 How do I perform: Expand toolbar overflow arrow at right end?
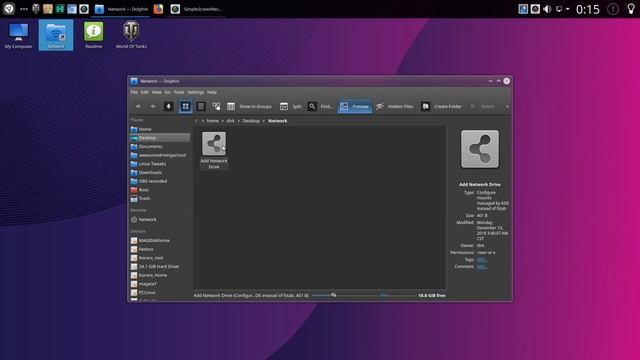click(507, 107)
